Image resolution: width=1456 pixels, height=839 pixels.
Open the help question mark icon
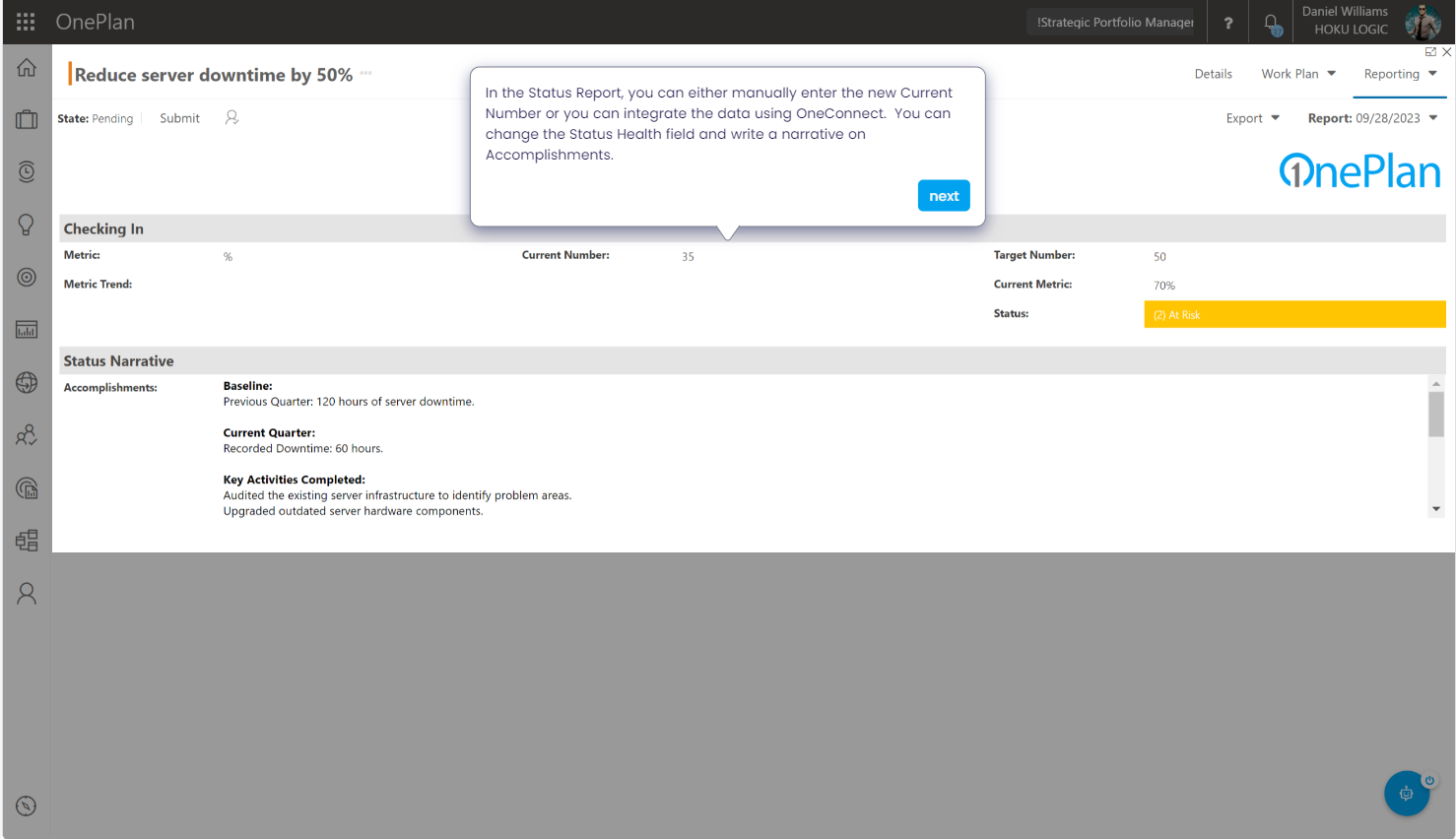1227,23
